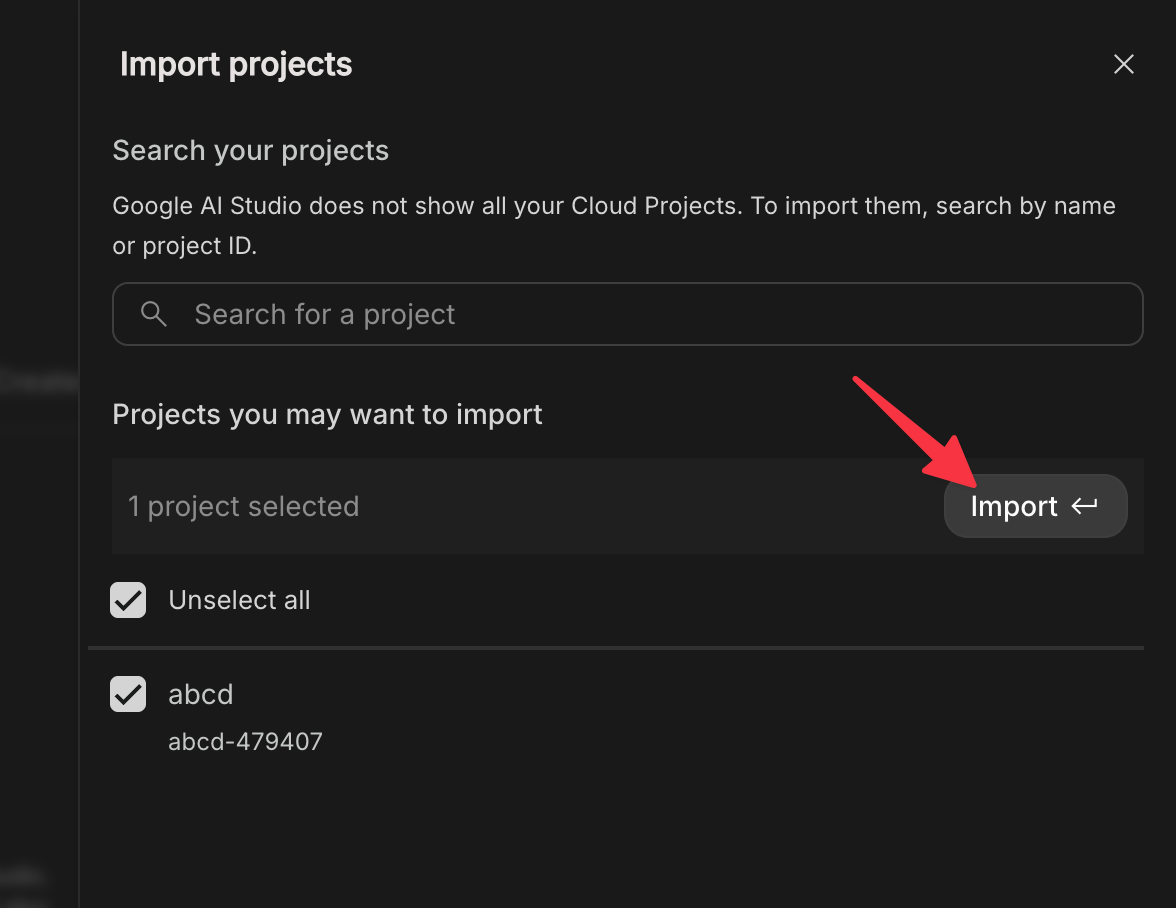
Task: Click Projects you may want to import heading
Action: (x=327, y=414)
